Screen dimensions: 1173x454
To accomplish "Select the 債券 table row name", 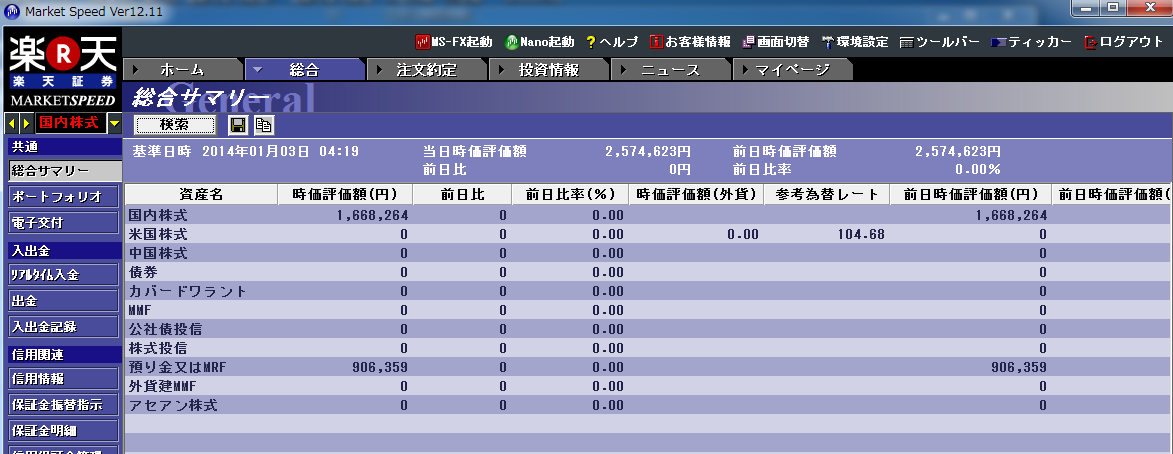I will coord(143,272).
